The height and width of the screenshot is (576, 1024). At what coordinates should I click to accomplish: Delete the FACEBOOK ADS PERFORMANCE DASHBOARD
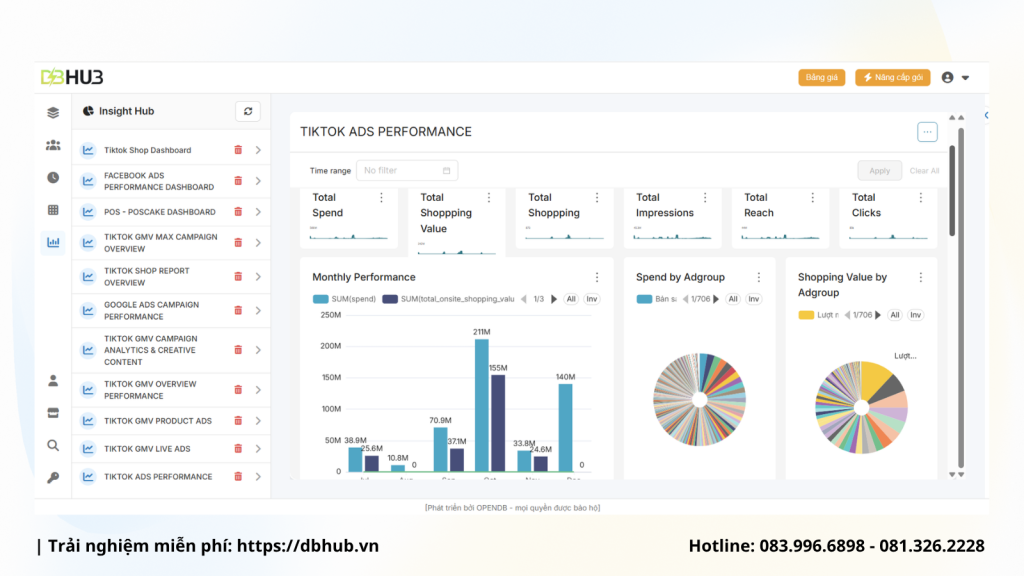click(x=237, y=181)
